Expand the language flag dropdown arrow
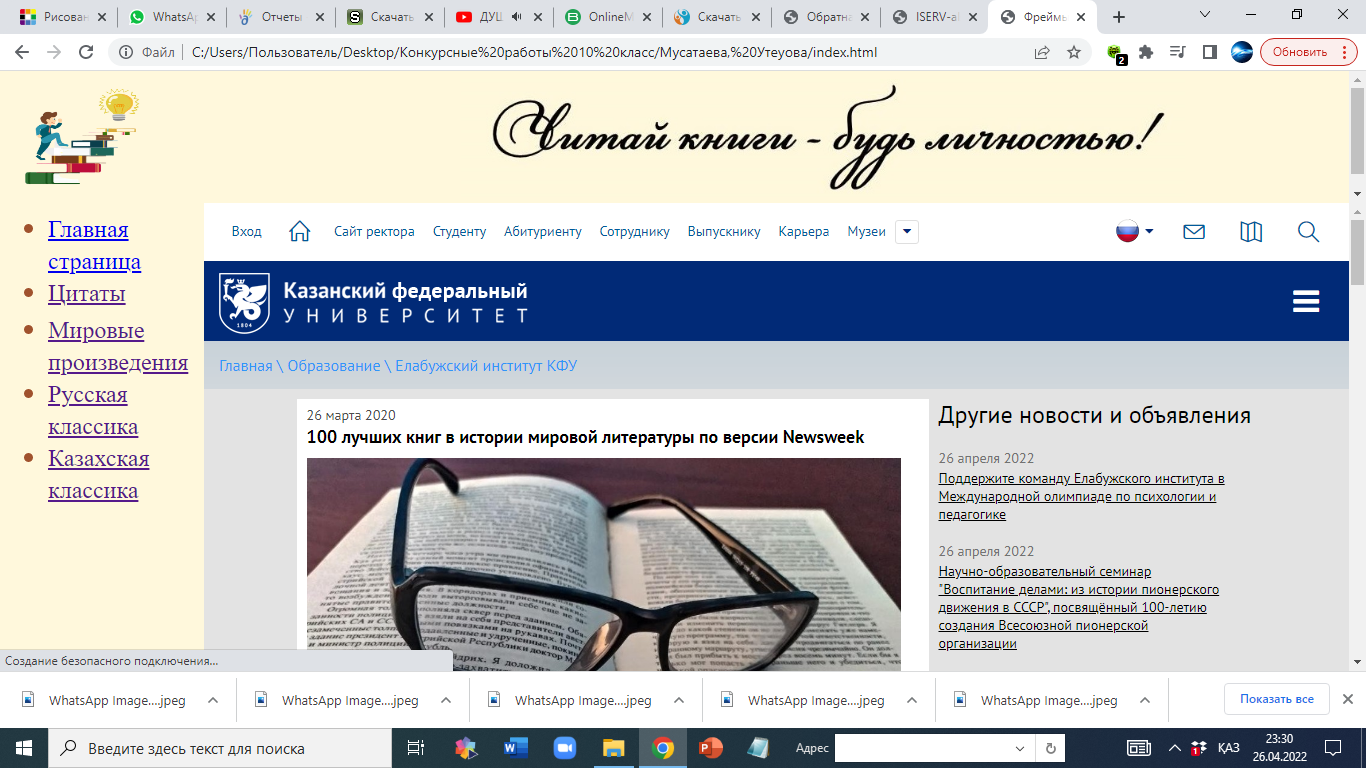This screenshot has height=768, width=1366. (x=1149, y=231)
